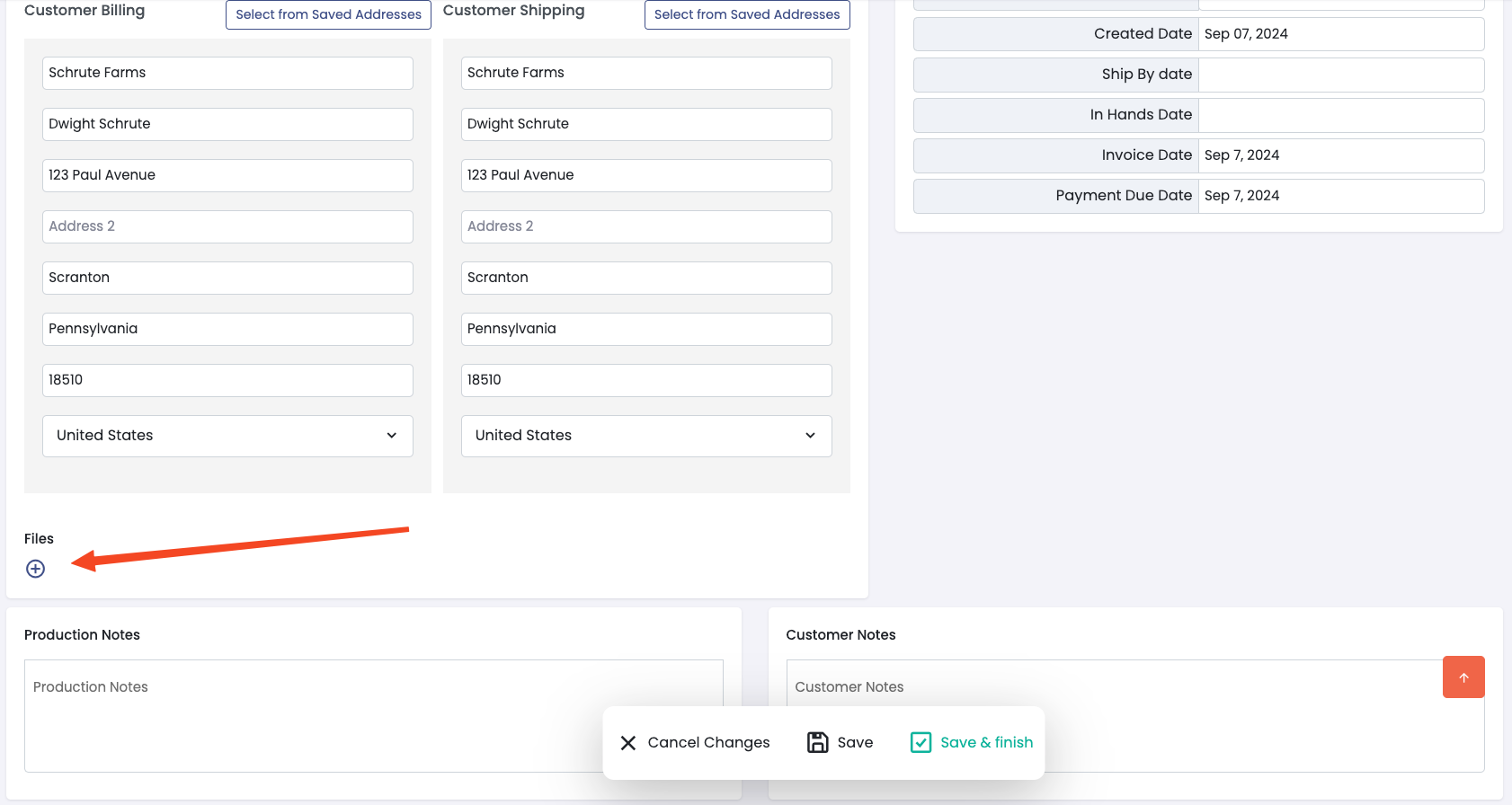Image resolution: width=1512 pixels, height=805 pixels.
Task: Edit shipping contact name Dwight Schrute
Action: point(646,124)
